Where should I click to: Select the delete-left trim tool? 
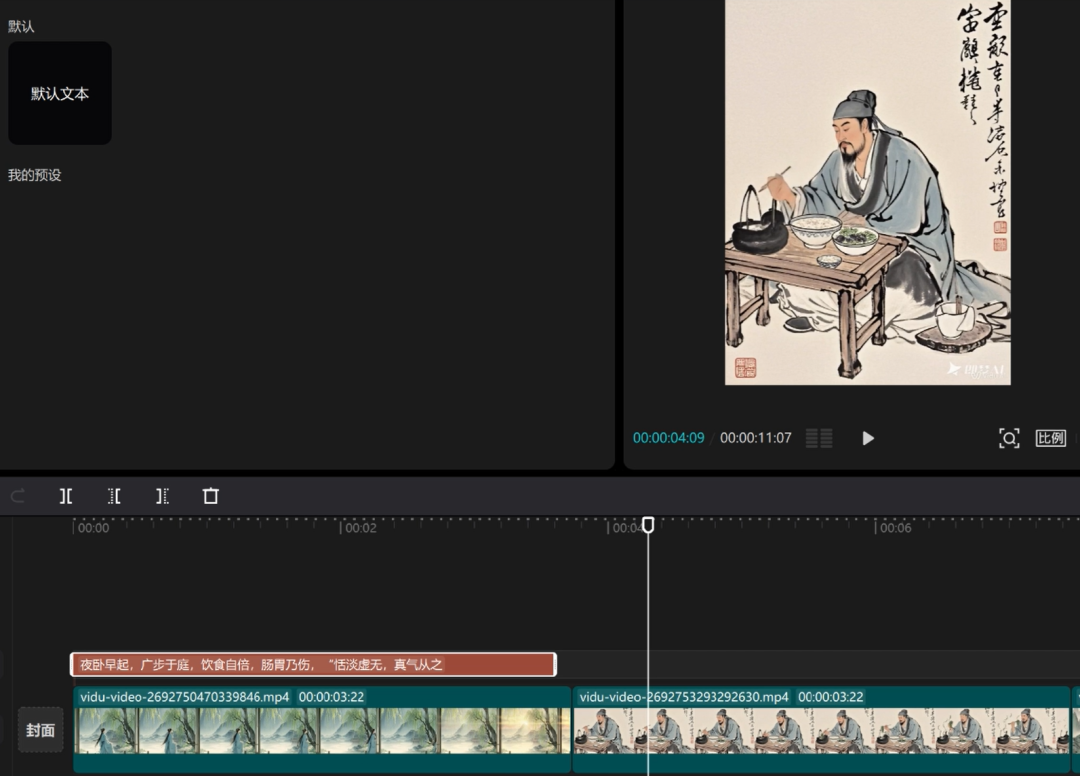pyautogui.click(x=114, y=496)
